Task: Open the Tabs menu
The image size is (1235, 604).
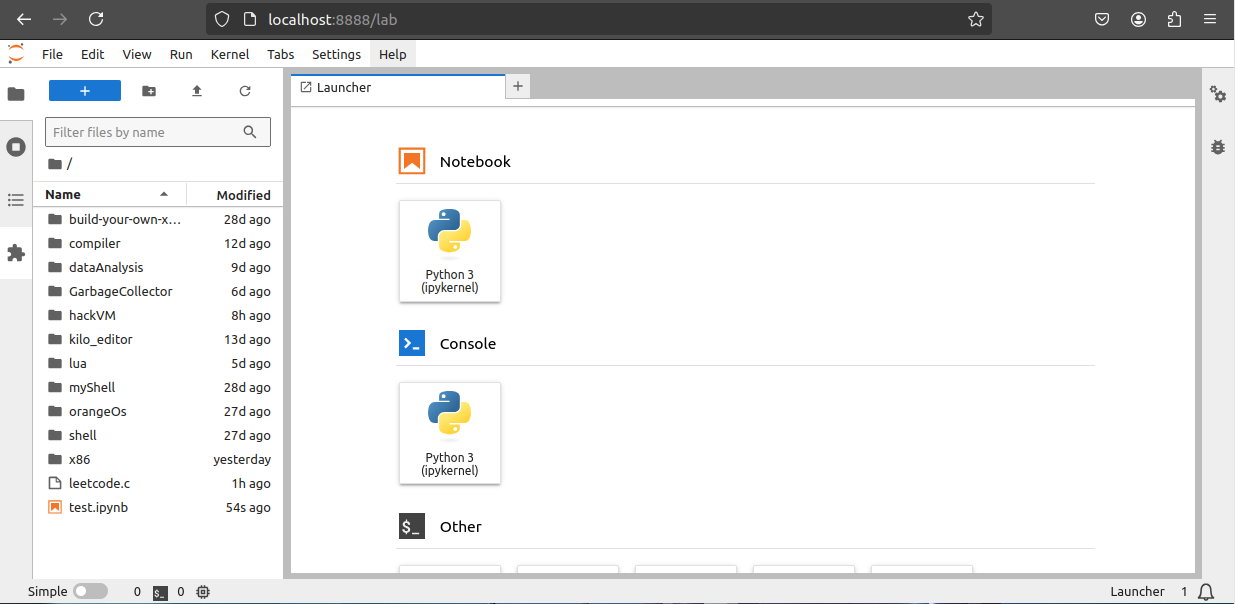Action: pos(281,54)
